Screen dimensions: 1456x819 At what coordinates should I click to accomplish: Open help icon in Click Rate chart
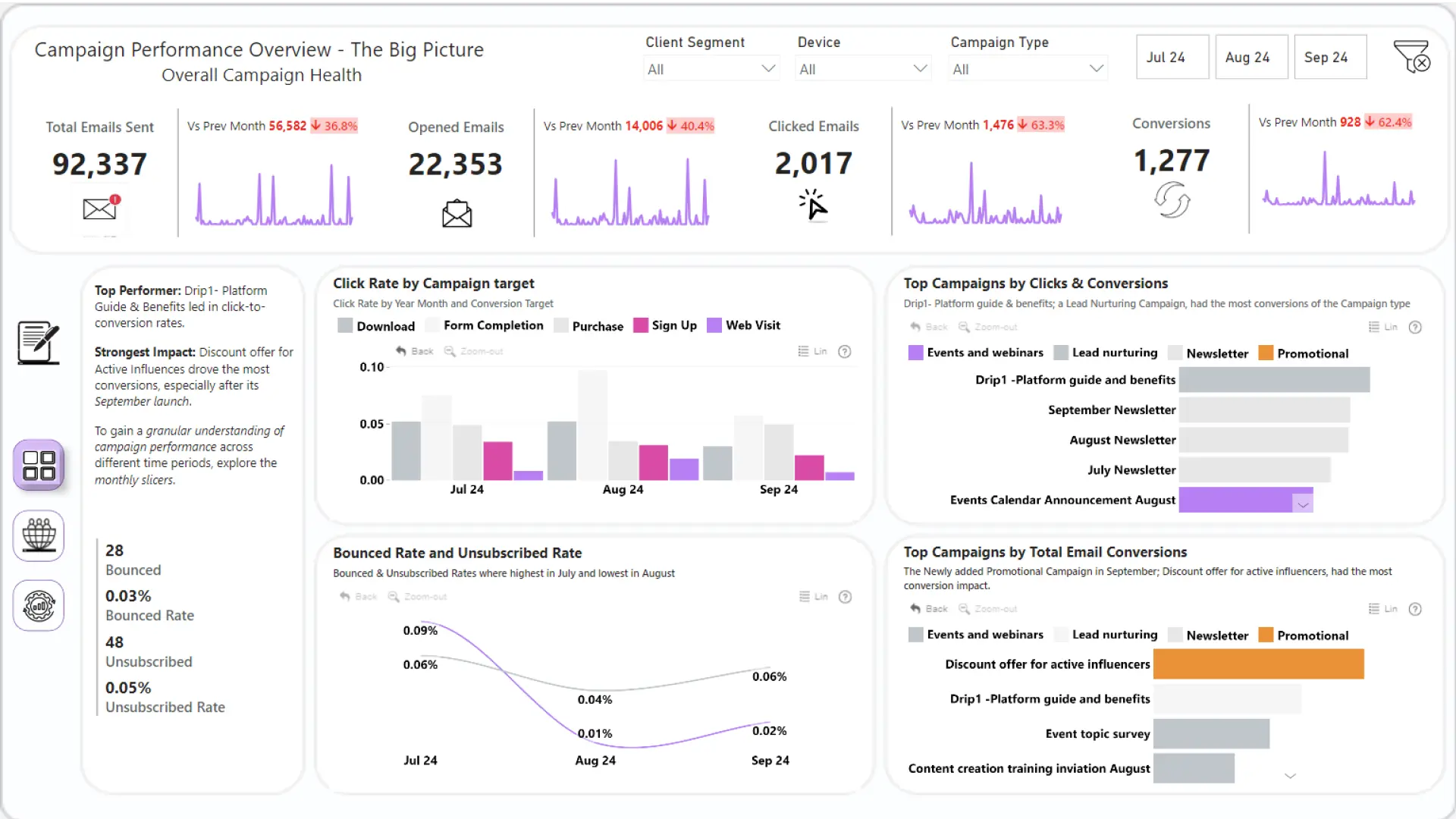[x=845, y=351]
